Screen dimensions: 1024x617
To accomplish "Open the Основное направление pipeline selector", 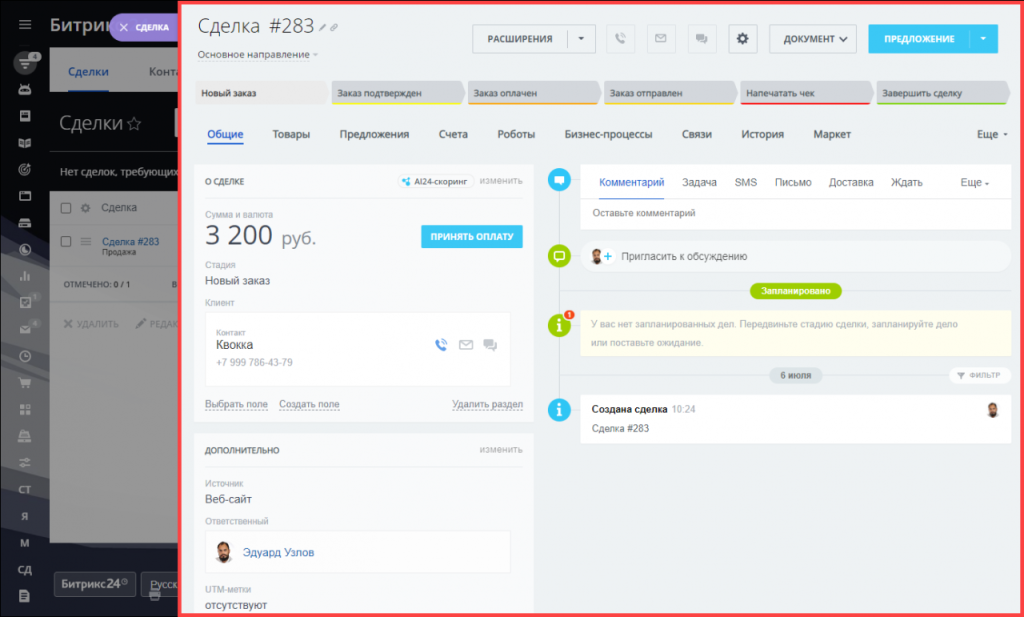I will pyautogui.click(x=257, y=55).
